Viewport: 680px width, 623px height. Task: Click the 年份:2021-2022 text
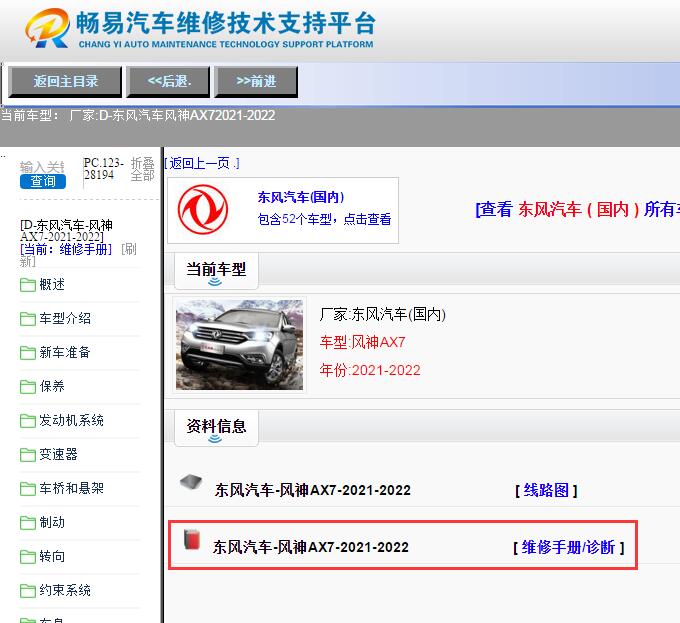coord(370,370)
